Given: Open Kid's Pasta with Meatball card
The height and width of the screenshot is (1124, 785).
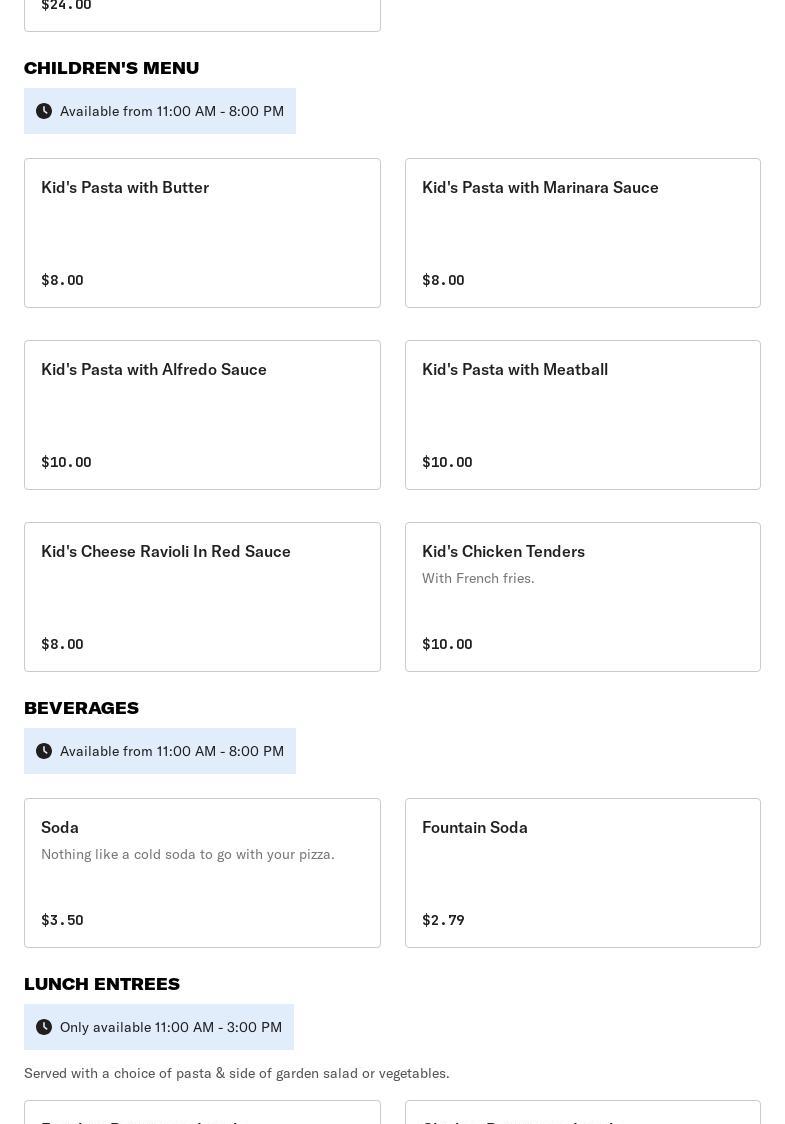Looking at the screenshot, I should coord(583,415).
